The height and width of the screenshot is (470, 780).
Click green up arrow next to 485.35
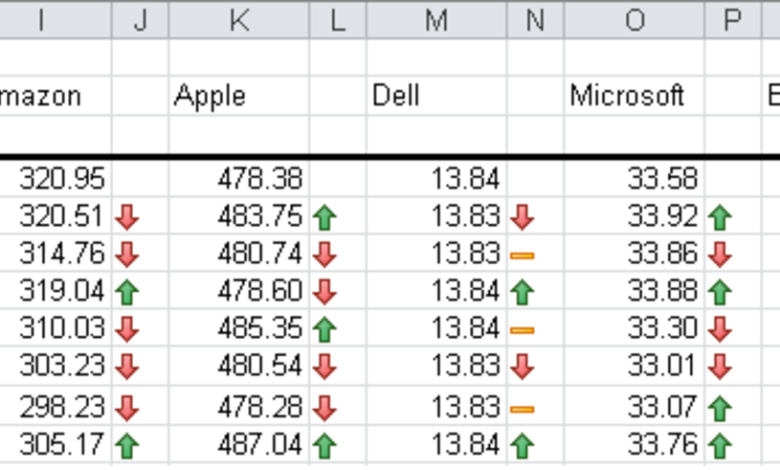tap(325, 330)
